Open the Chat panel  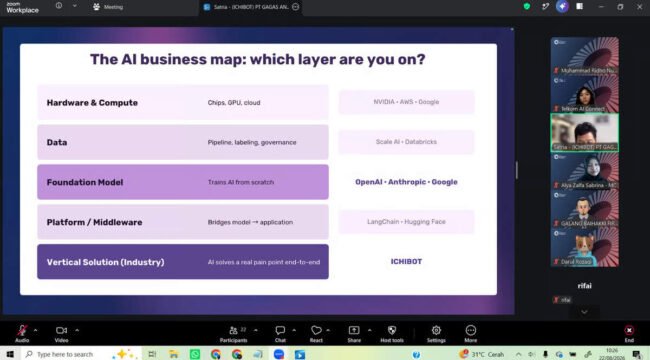[x=280, y=333]
